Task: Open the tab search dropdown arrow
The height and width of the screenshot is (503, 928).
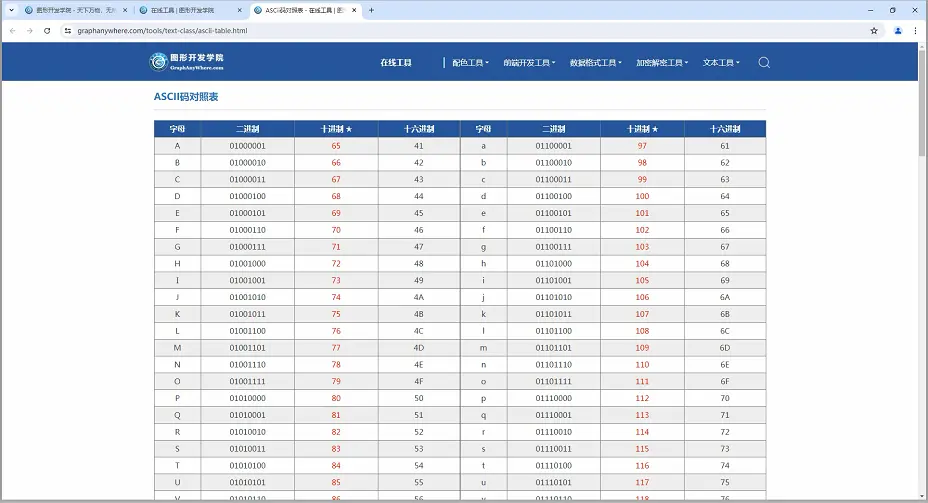Action: point(11,10)
